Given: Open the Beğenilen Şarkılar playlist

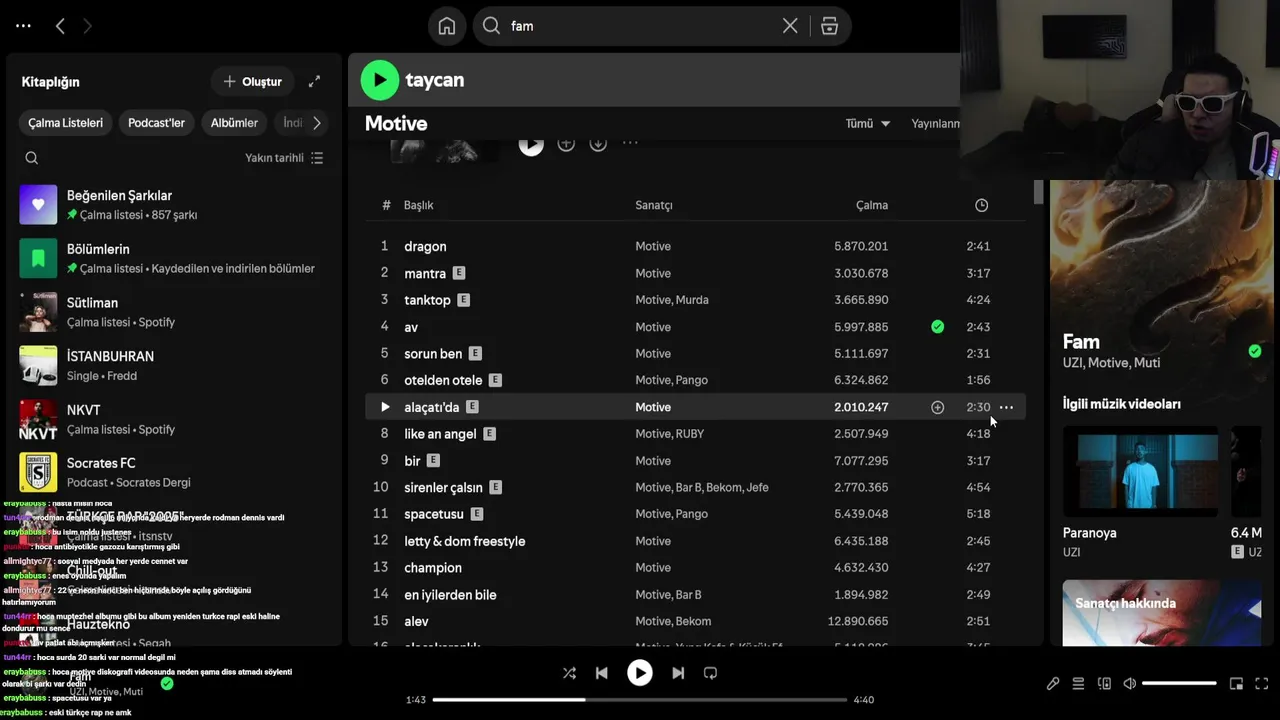Looking at the screenshot, I should (x=174, y=204).
